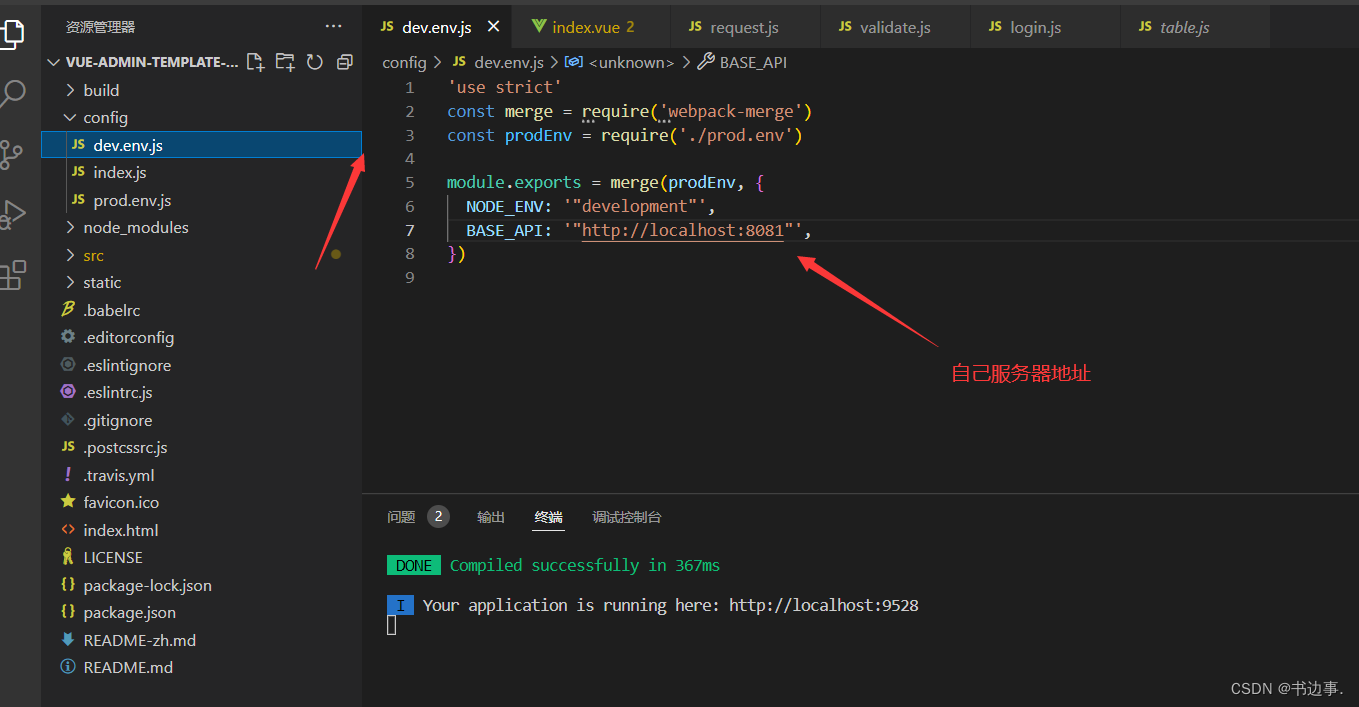The width and height of the screenshot is (1359, 707).
Task: Open package.json from the Explorer
Action: pyautogui.click(x=128, y=612)
